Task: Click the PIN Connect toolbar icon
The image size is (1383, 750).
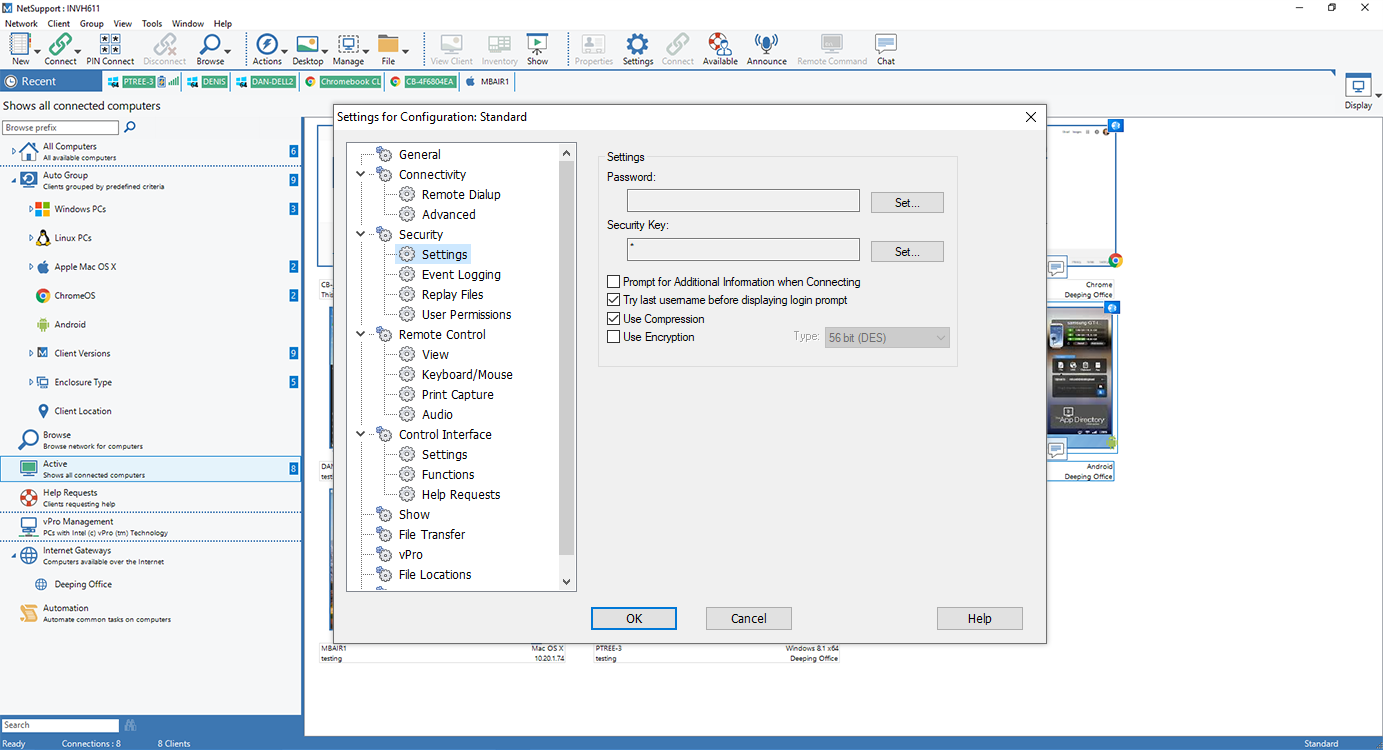Action: 110,45
